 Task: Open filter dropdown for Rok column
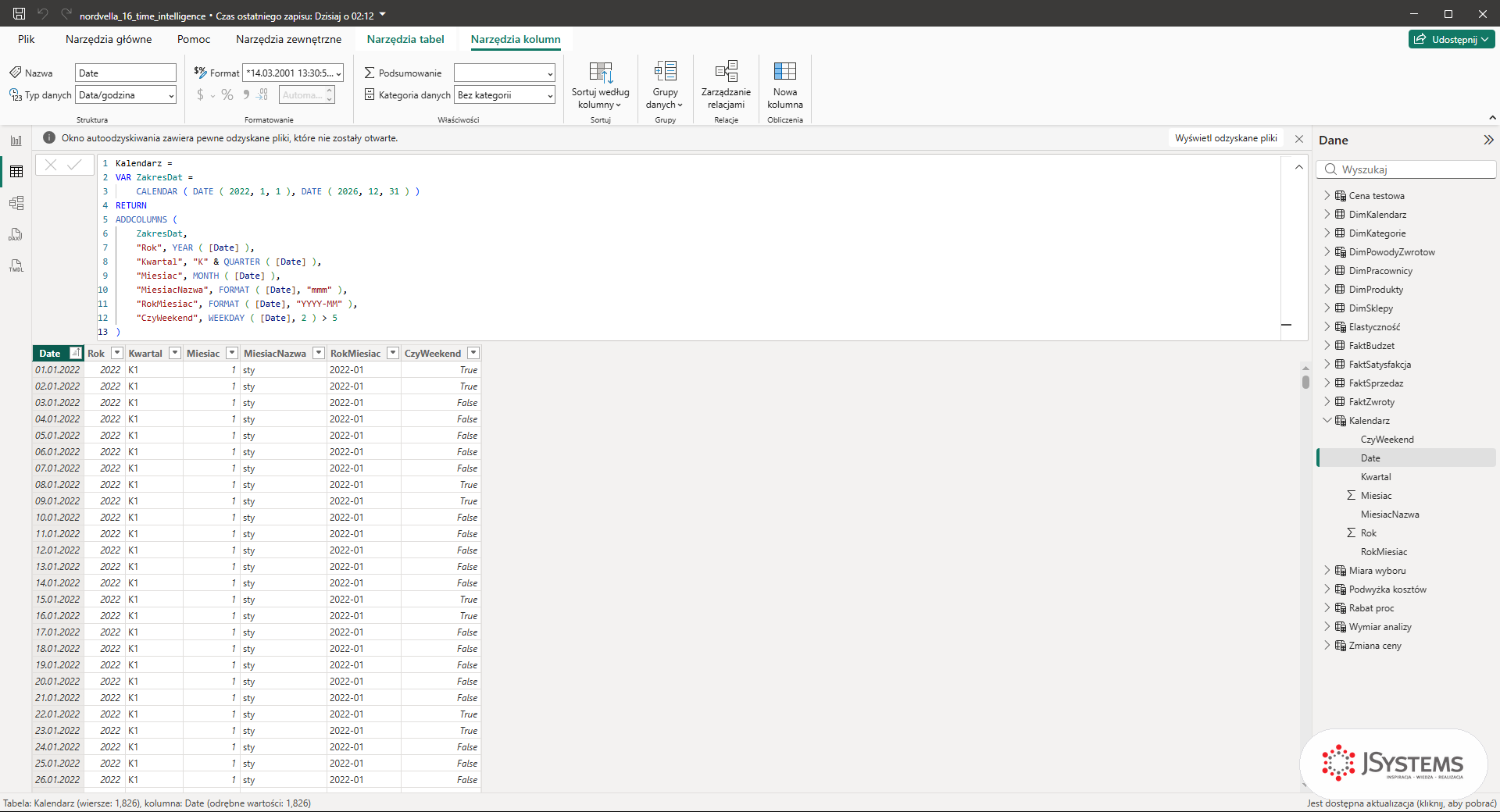coord(117,353)
